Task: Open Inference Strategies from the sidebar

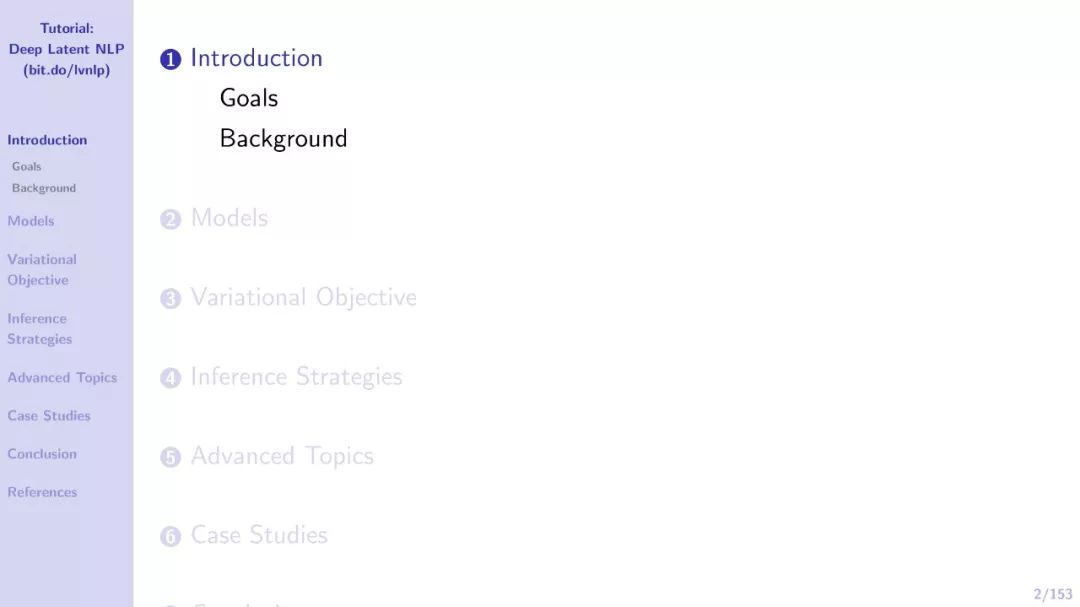Action: (39, 329)
